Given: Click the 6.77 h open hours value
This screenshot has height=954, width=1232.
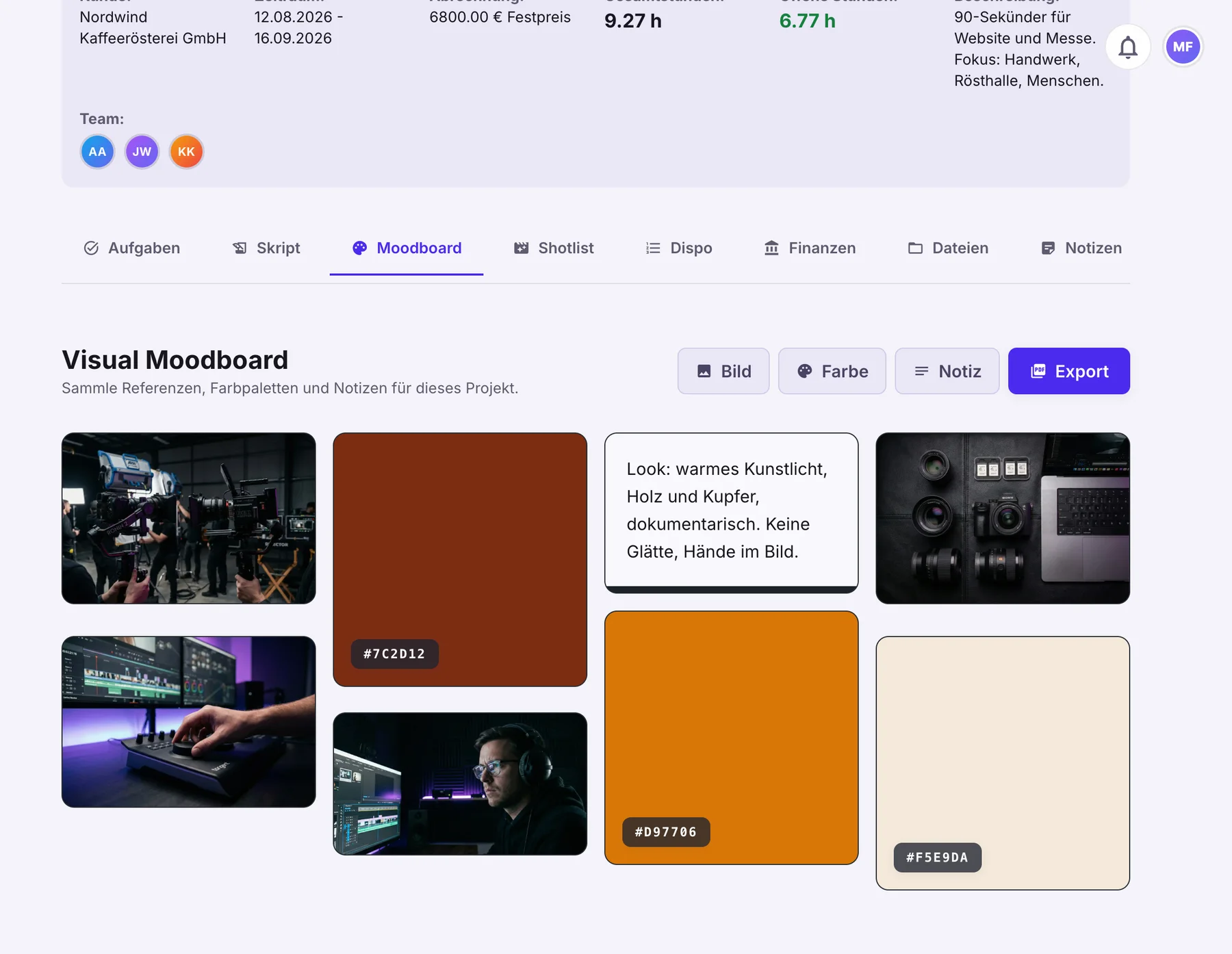Looking at the screenshot, I should pyautogui.click(x=808, y=21).
